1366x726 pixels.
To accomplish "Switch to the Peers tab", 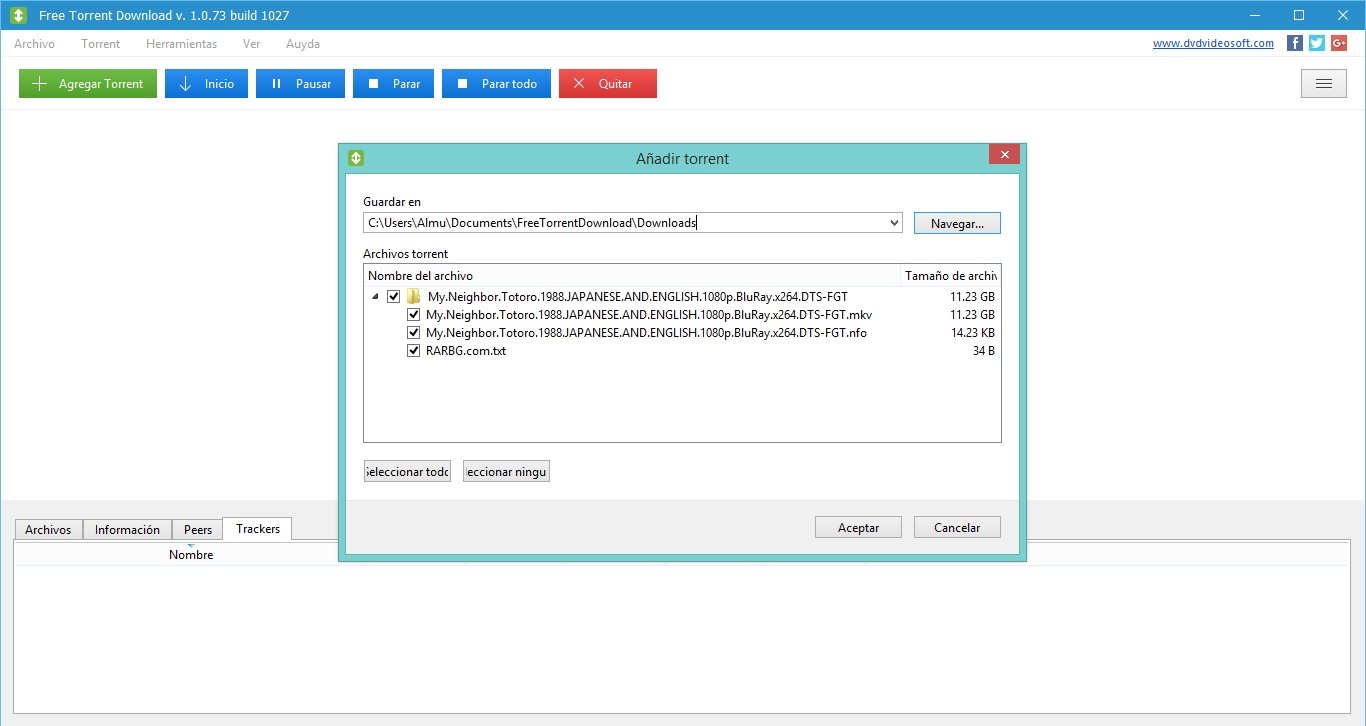I will click(x=198, y=530).
